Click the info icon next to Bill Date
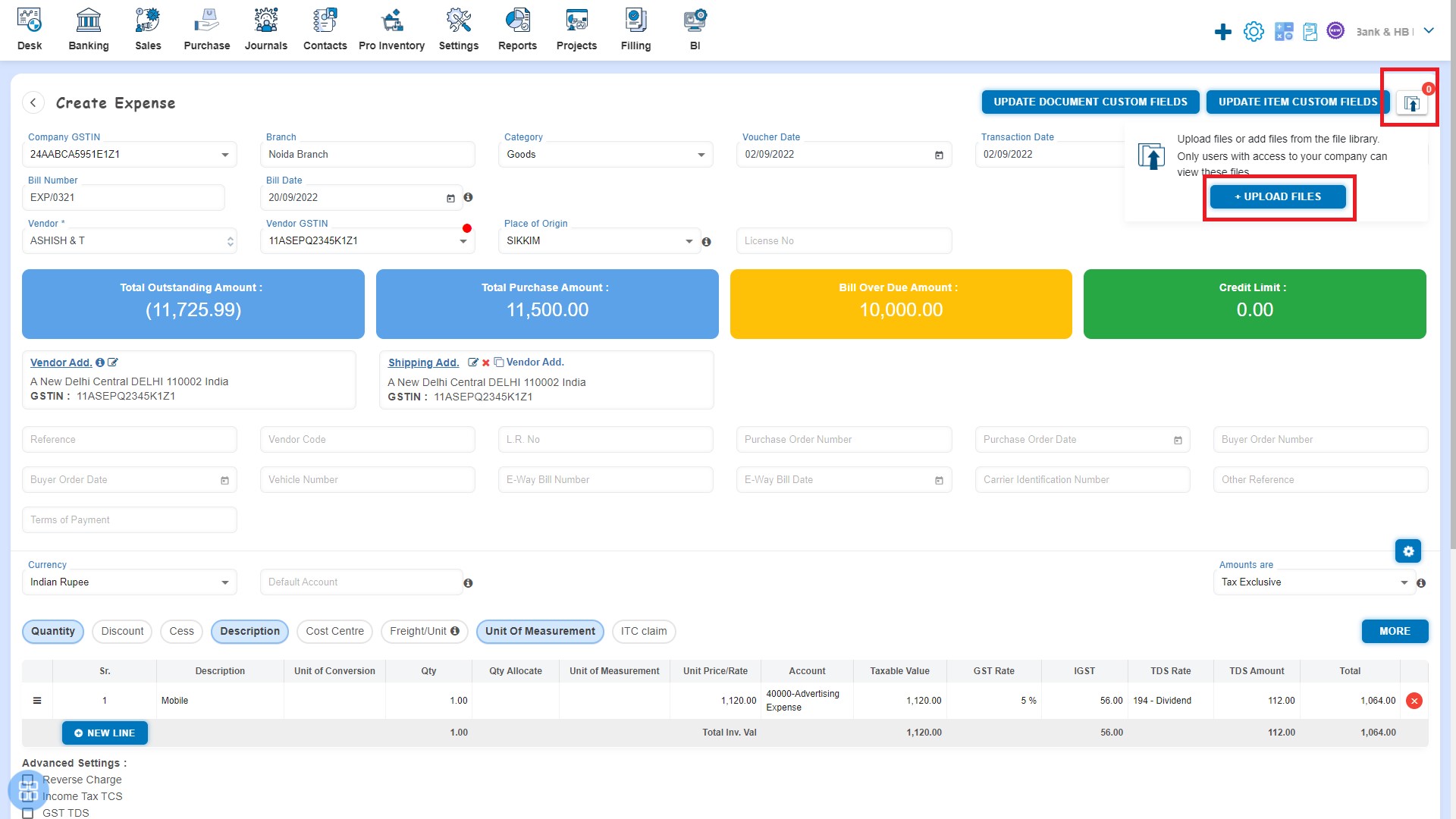1456x819 pixels. (468, 197)
